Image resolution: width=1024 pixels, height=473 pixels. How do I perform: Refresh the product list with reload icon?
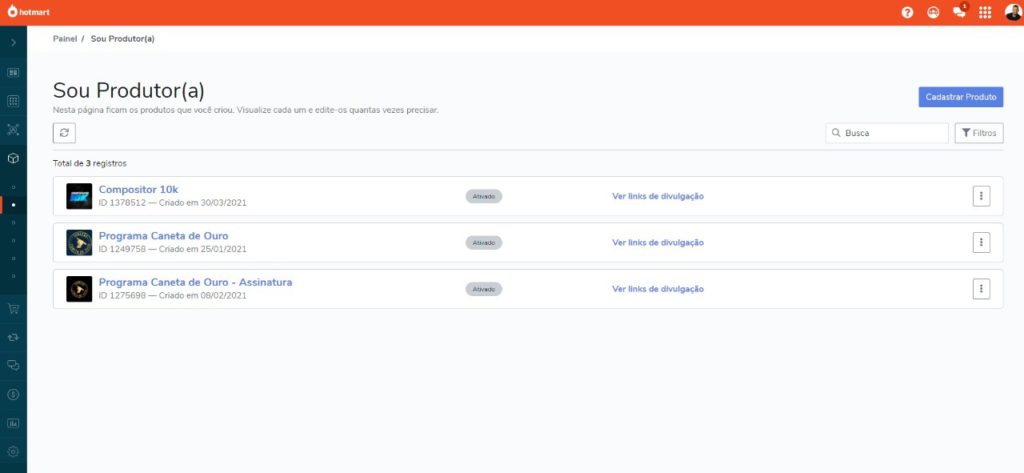point(64,133)
